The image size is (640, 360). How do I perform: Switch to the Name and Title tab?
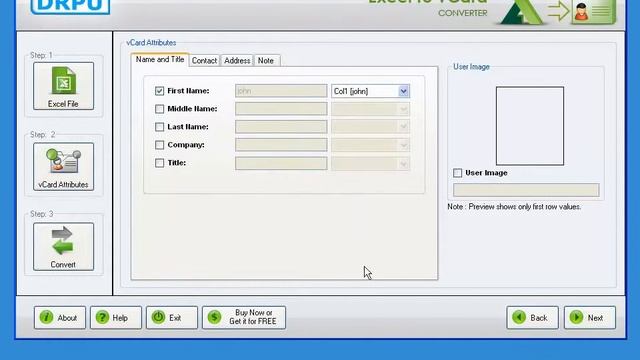click(160, 60)
